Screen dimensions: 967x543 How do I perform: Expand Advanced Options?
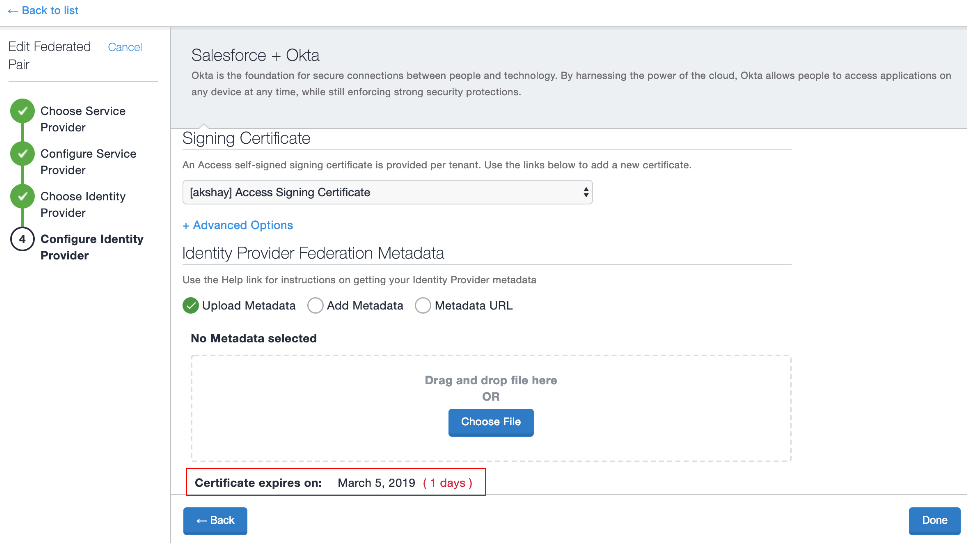[x=237, y=225]
